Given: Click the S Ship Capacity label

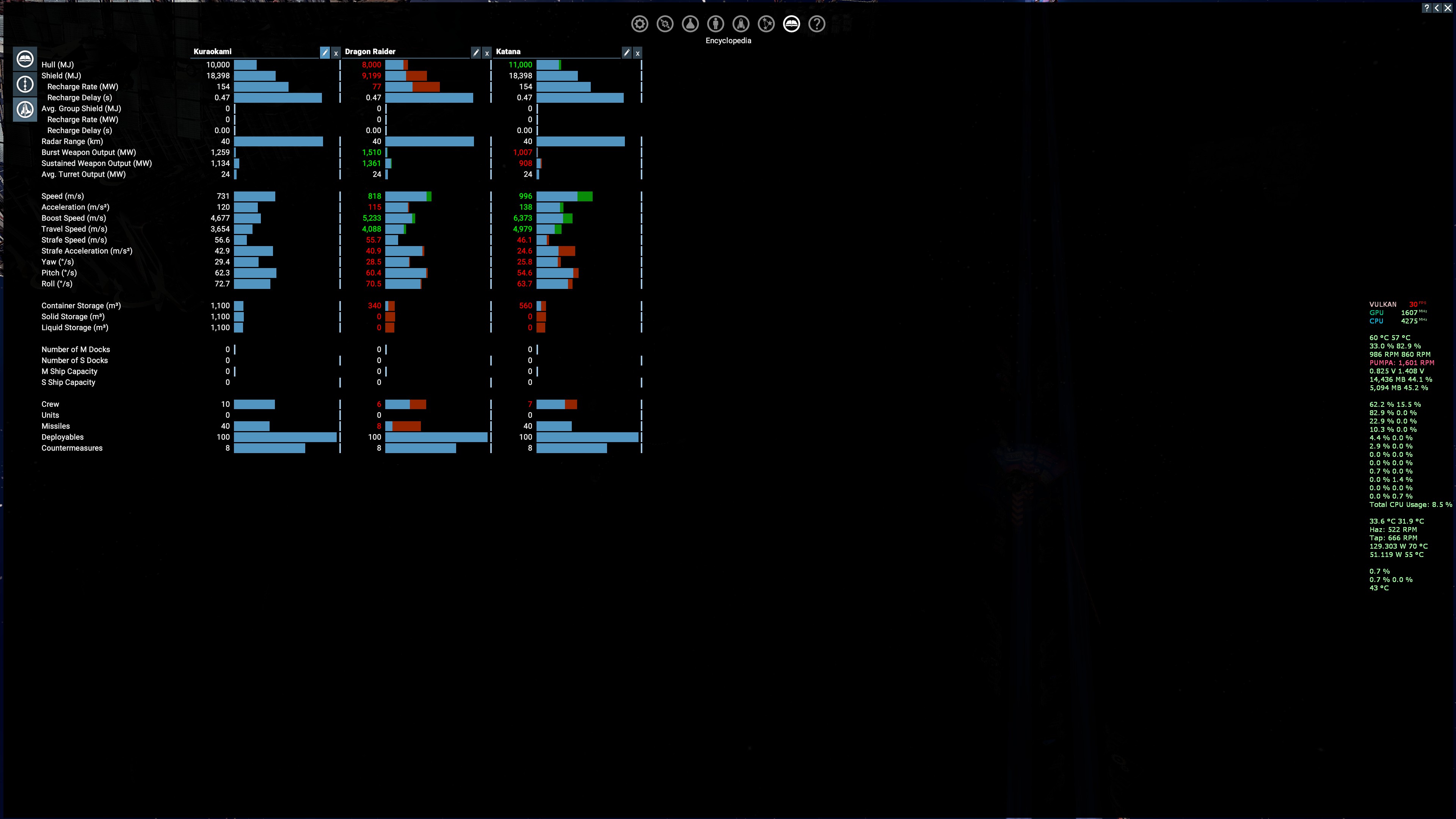Looking at the screenshot, I should click(68, 383).
